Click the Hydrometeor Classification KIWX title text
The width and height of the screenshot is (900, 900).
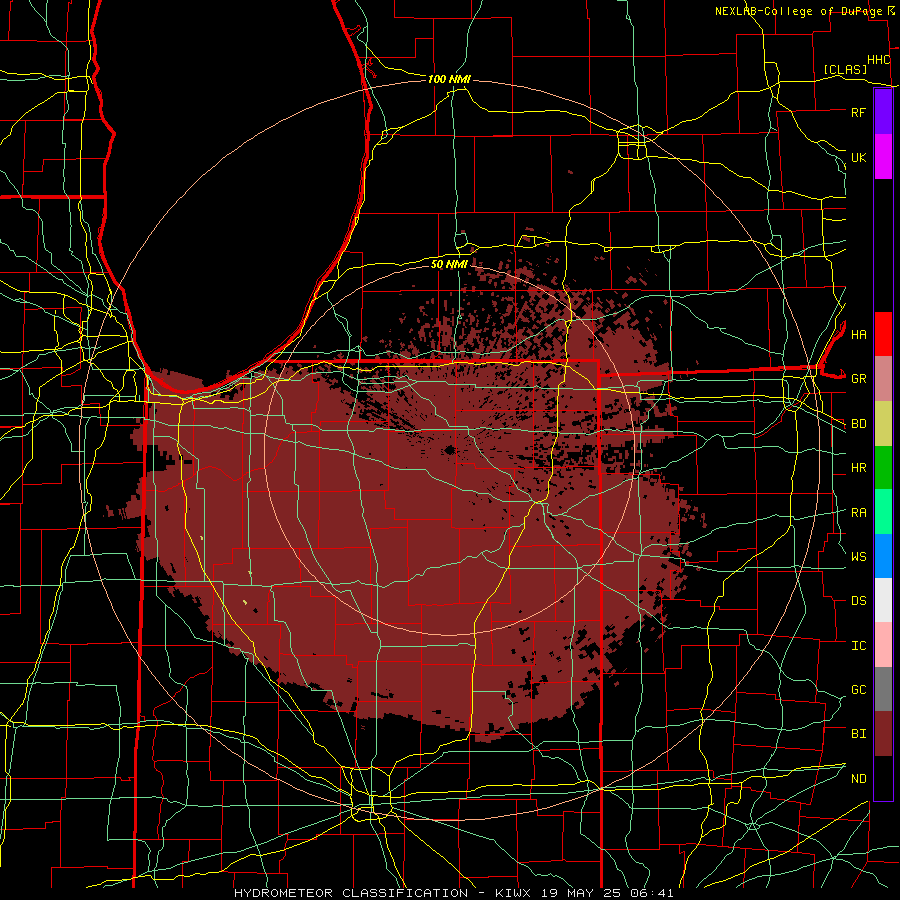pyautogui.click(x=453, y=893)
